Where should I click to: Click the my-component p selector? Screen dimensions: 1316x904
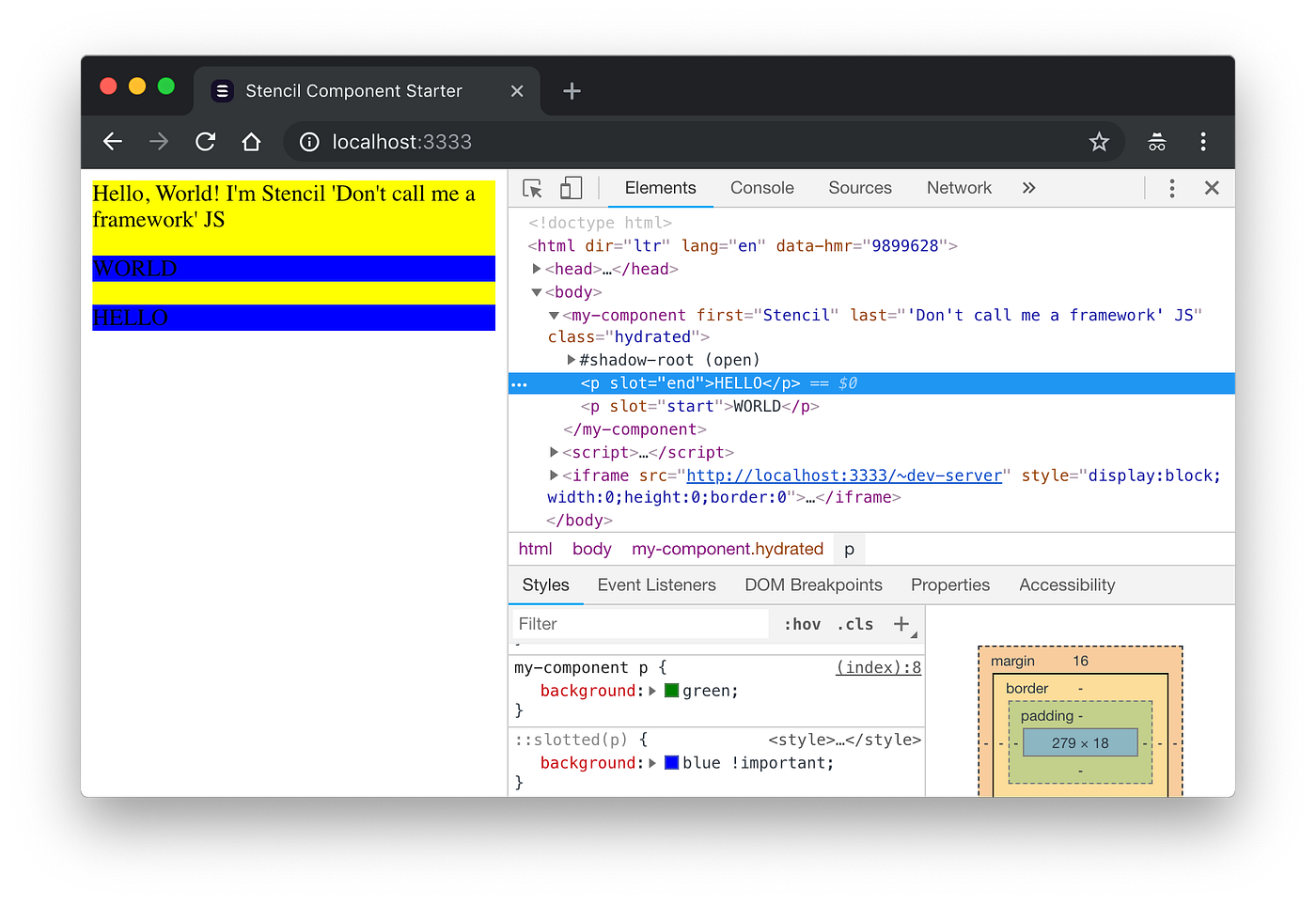pos(581,667)
